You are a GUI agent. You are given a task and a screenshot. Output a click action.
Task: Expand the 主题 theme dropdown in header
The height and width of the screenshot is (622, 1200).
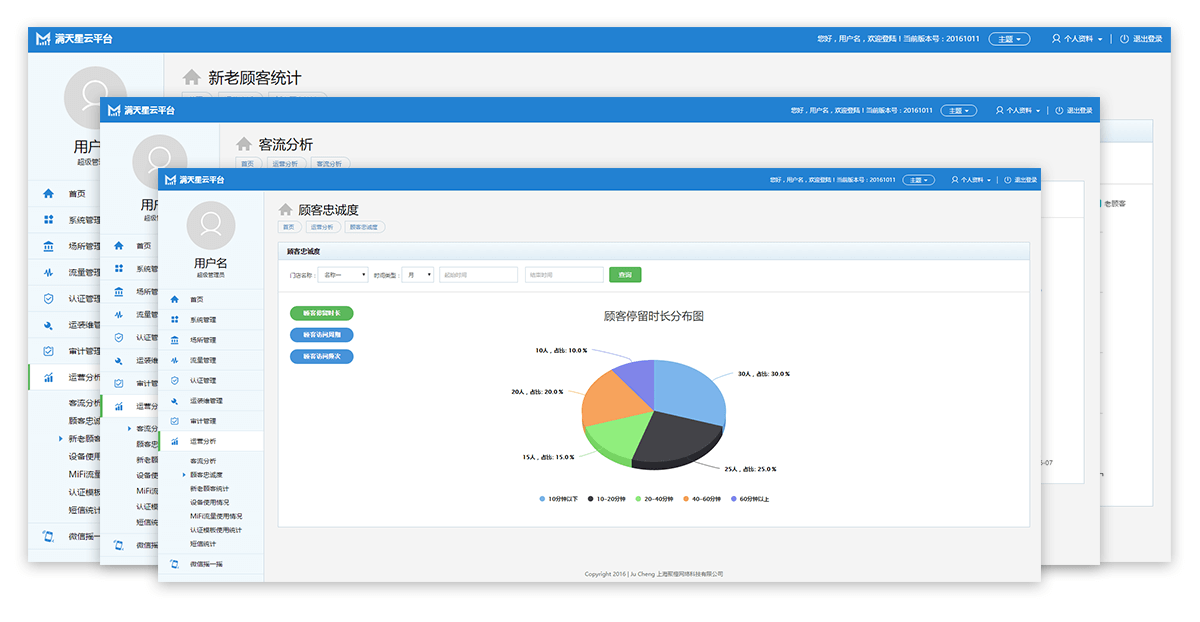[918, 180]
